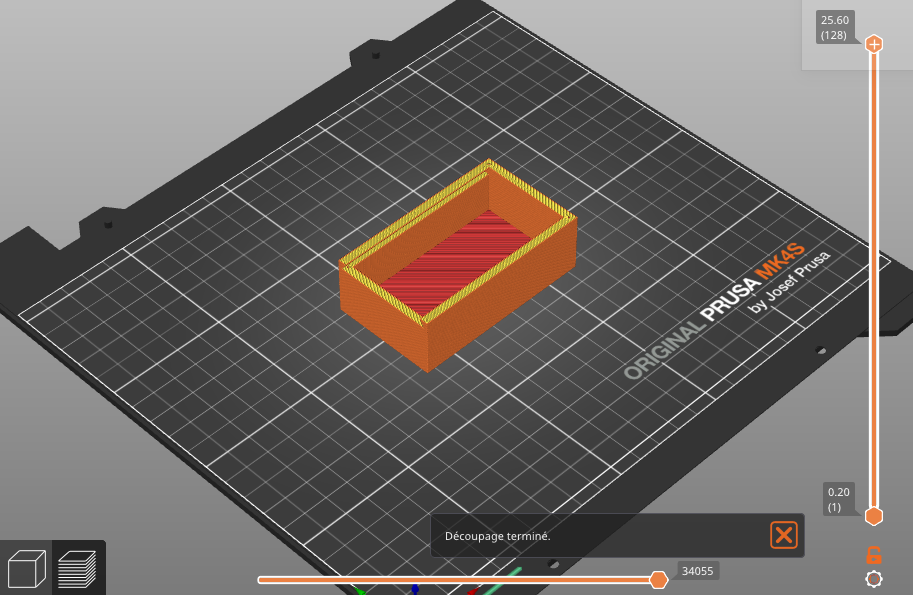This screenshot has width=913, height=595.
Task: Click the bottom hexagon thumb of vertical slider
Action: coord(873,516)
